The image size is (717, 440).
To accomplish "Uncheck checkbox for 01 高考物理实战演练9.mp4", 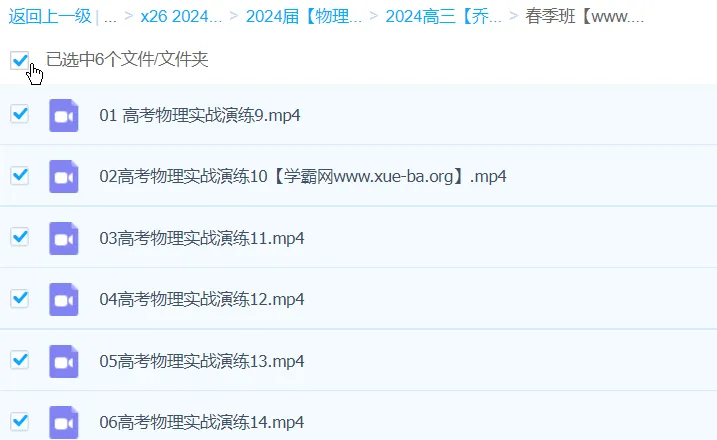I will (20, 114).
